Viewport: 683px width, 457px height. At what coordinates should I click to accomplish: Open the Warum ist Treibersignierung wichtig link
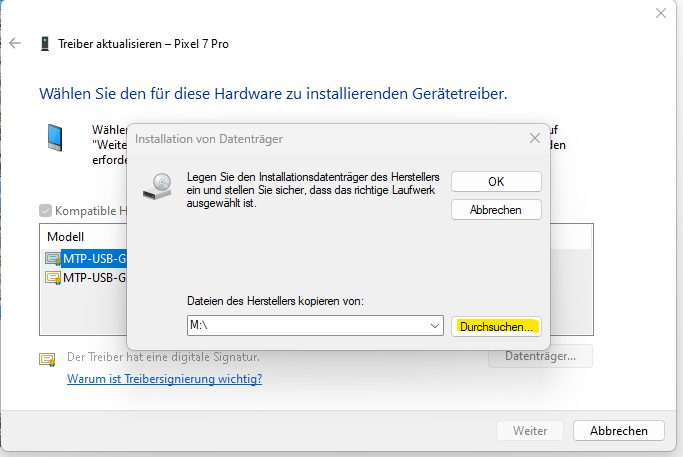[x=164, y=379]
